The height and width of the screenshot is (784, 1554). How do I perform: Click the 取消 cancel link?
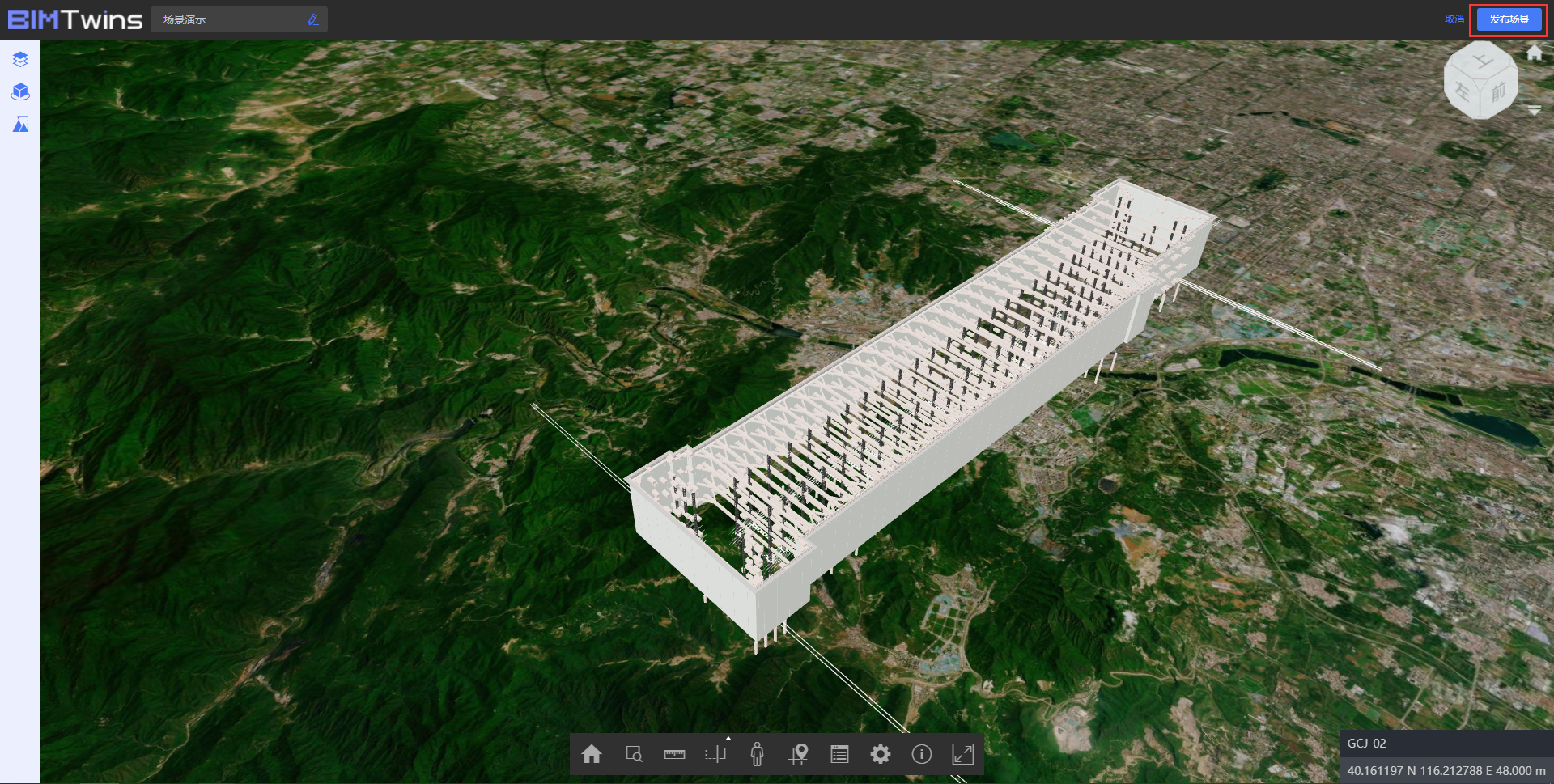pyautogui.click(x=1454, y=19)
